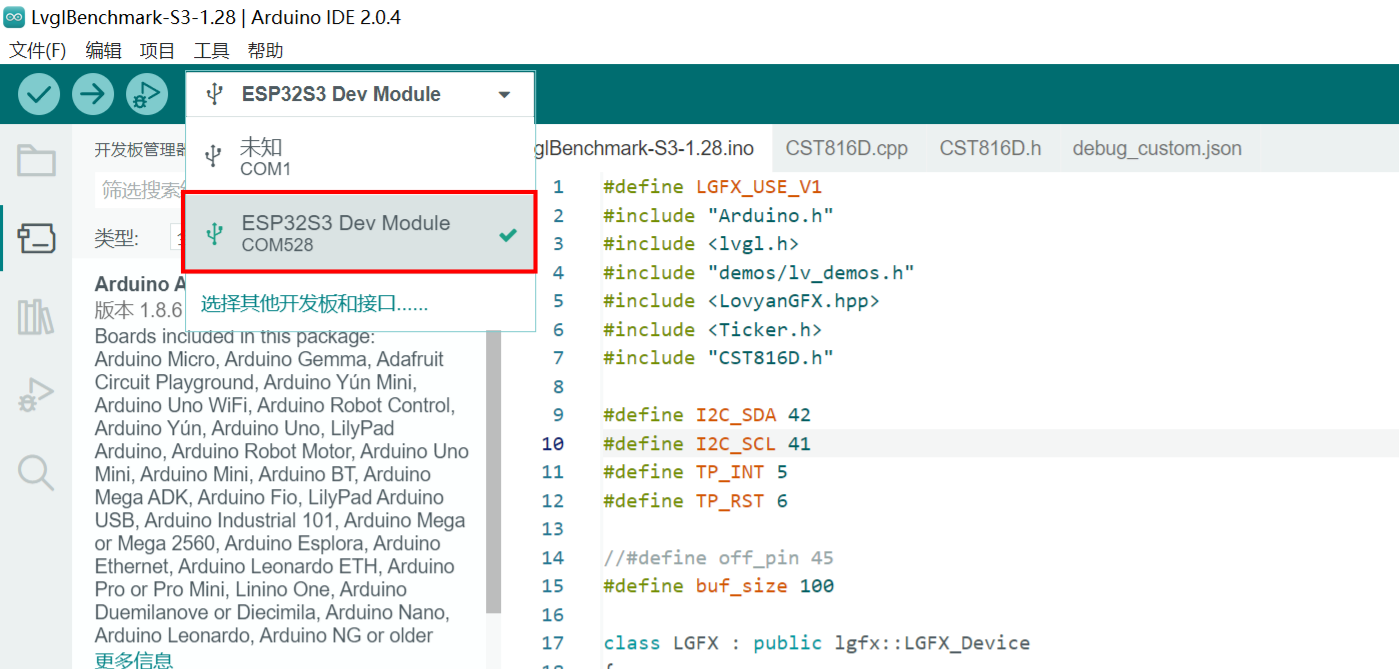Click the Upload arrow button

point(92,95)
